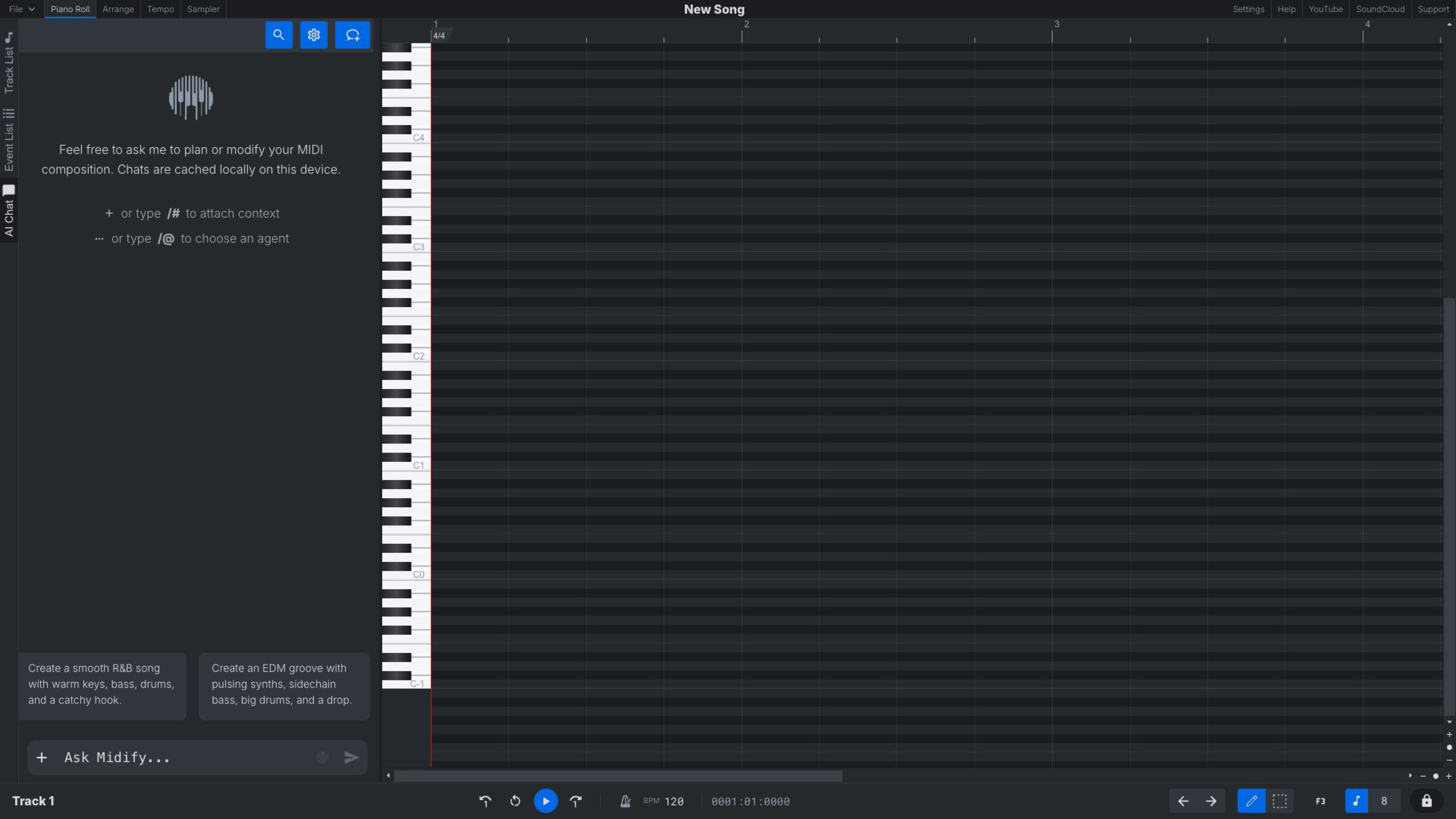This screenshot has width=1456, height=819.
Task: Search chats with the magnifier icon
Action: click(279, 35)
